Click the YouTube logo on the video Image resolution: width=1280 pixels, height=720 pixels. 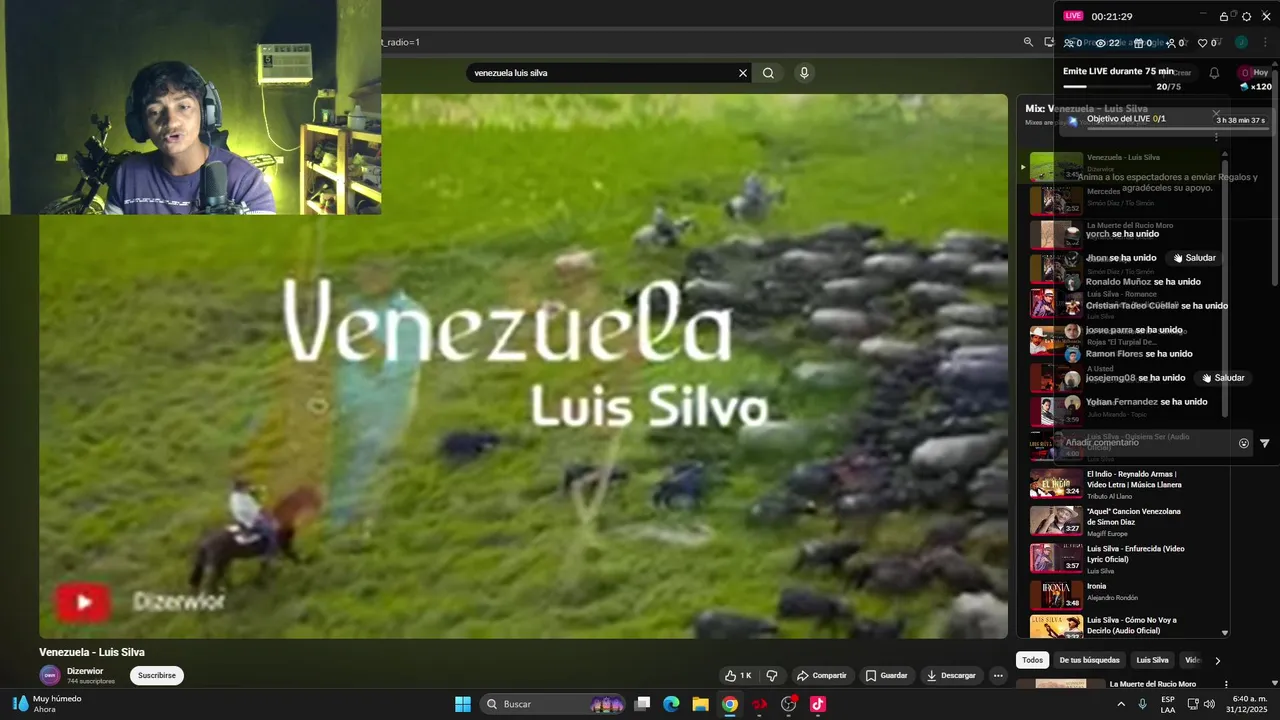click(x=83, y=601)
